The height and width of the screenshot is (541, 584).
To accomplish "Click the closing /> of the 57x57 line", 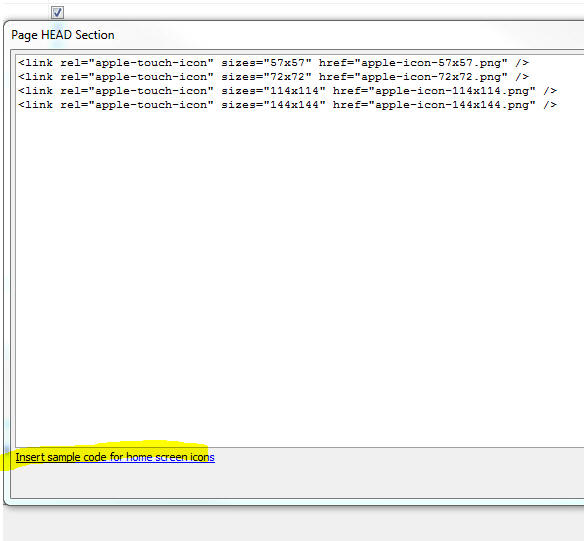I will 522,63.
